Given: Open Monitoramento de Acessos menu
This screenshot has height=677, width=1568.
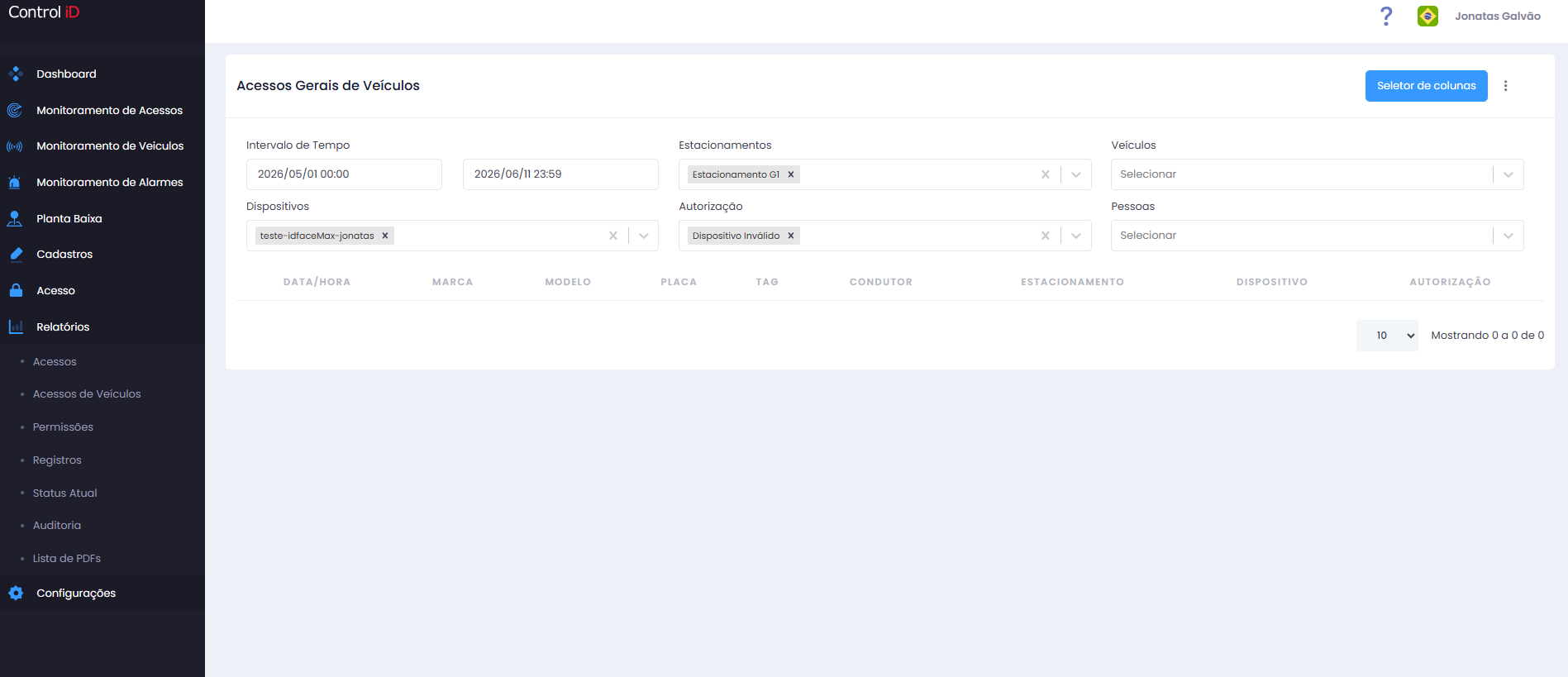Looking at the screenshot, I should click(102, 110).
